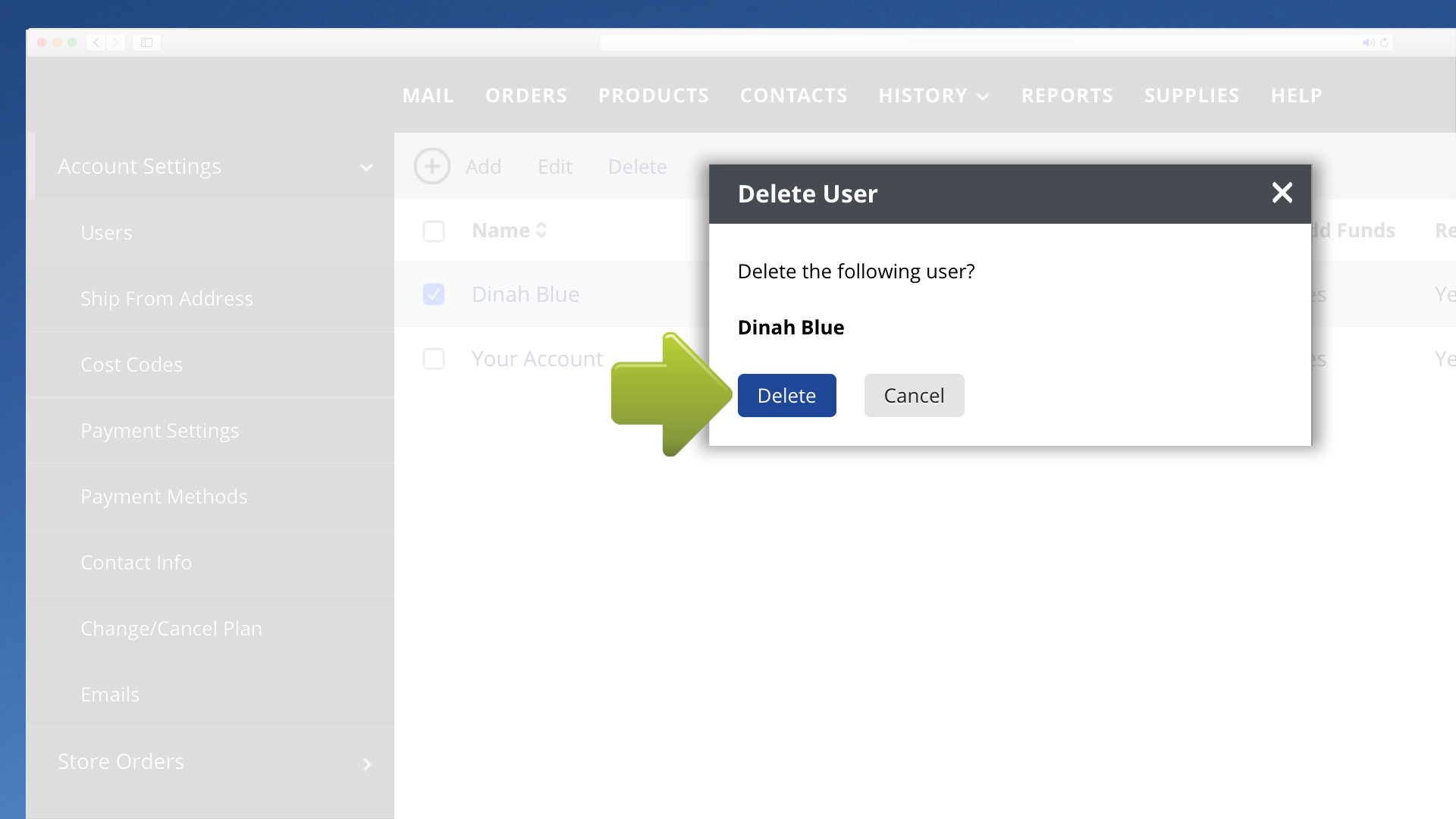Mute tab audio via the speaker icon
Image resolution: width=1456 pixels, height=819 pixels.
tap(1367, 42)
